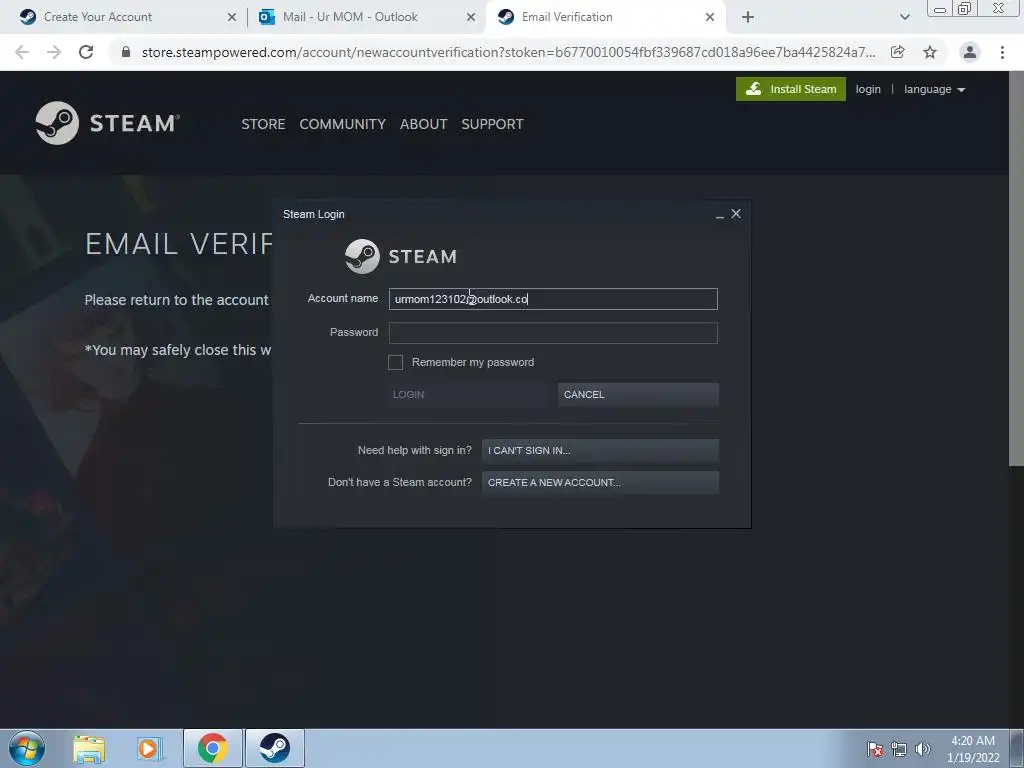Click the browser forward arrow

tap(54, 52)
